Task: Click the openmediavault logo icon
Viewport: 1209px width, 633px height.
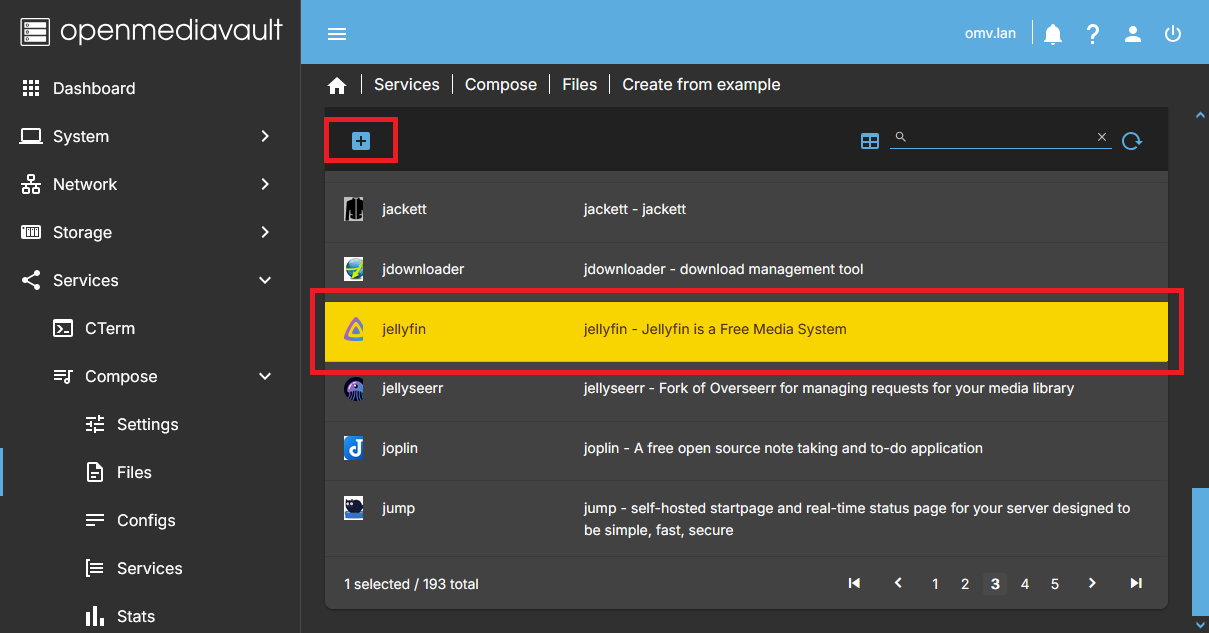Action: [x=33, y=31]
